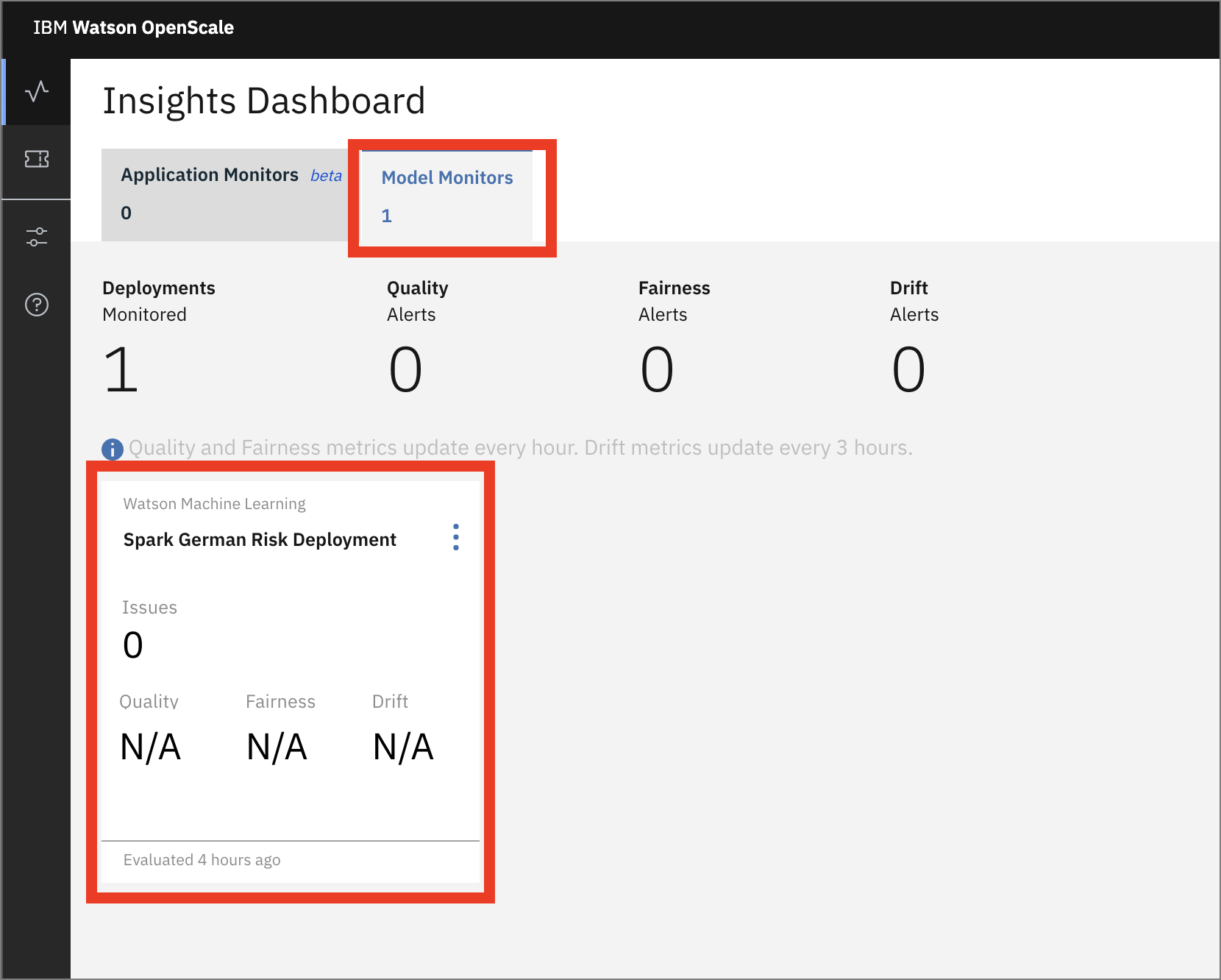Image resolution: width=1221 pixels, height=980 pixels.
Task: Click the Quality Alerts count
Action: point(405,369)
